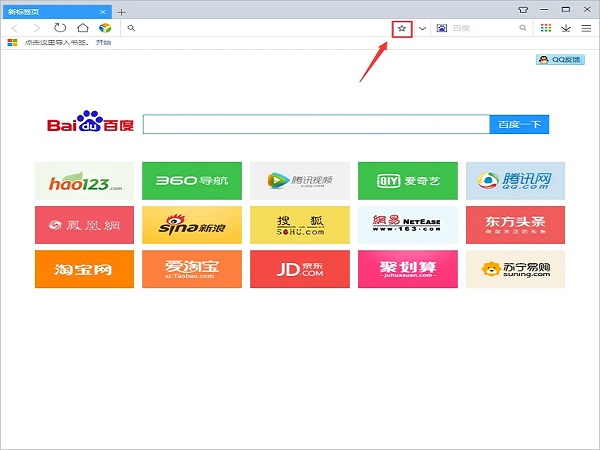Click the Baidu logo
The height and width of the screenshot is (450, 600).
(90, 121)
